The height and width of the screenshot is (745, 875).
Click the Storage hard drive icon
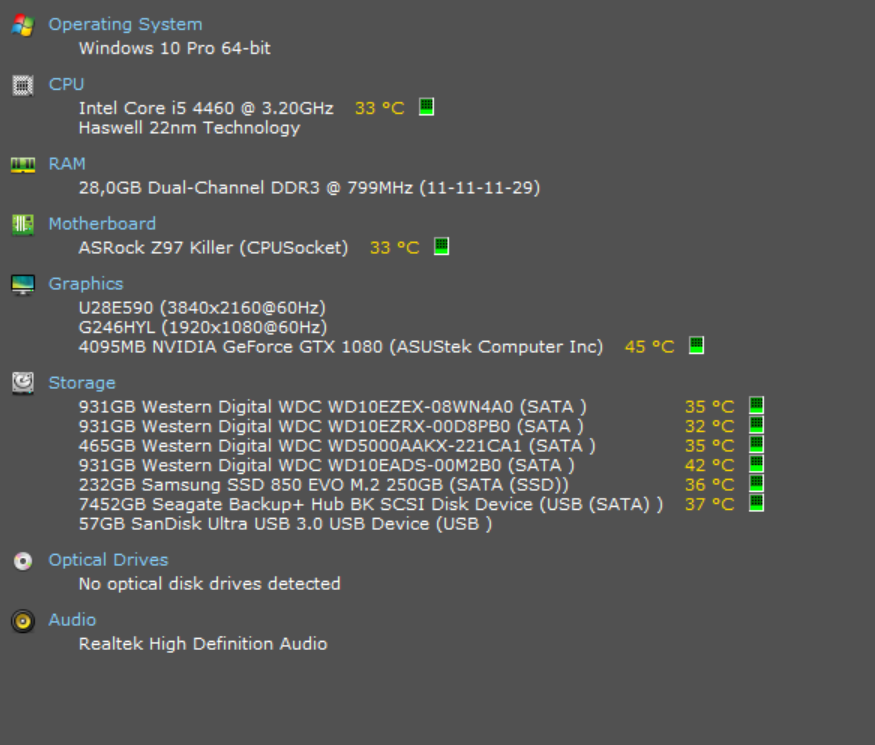point(23,383)
